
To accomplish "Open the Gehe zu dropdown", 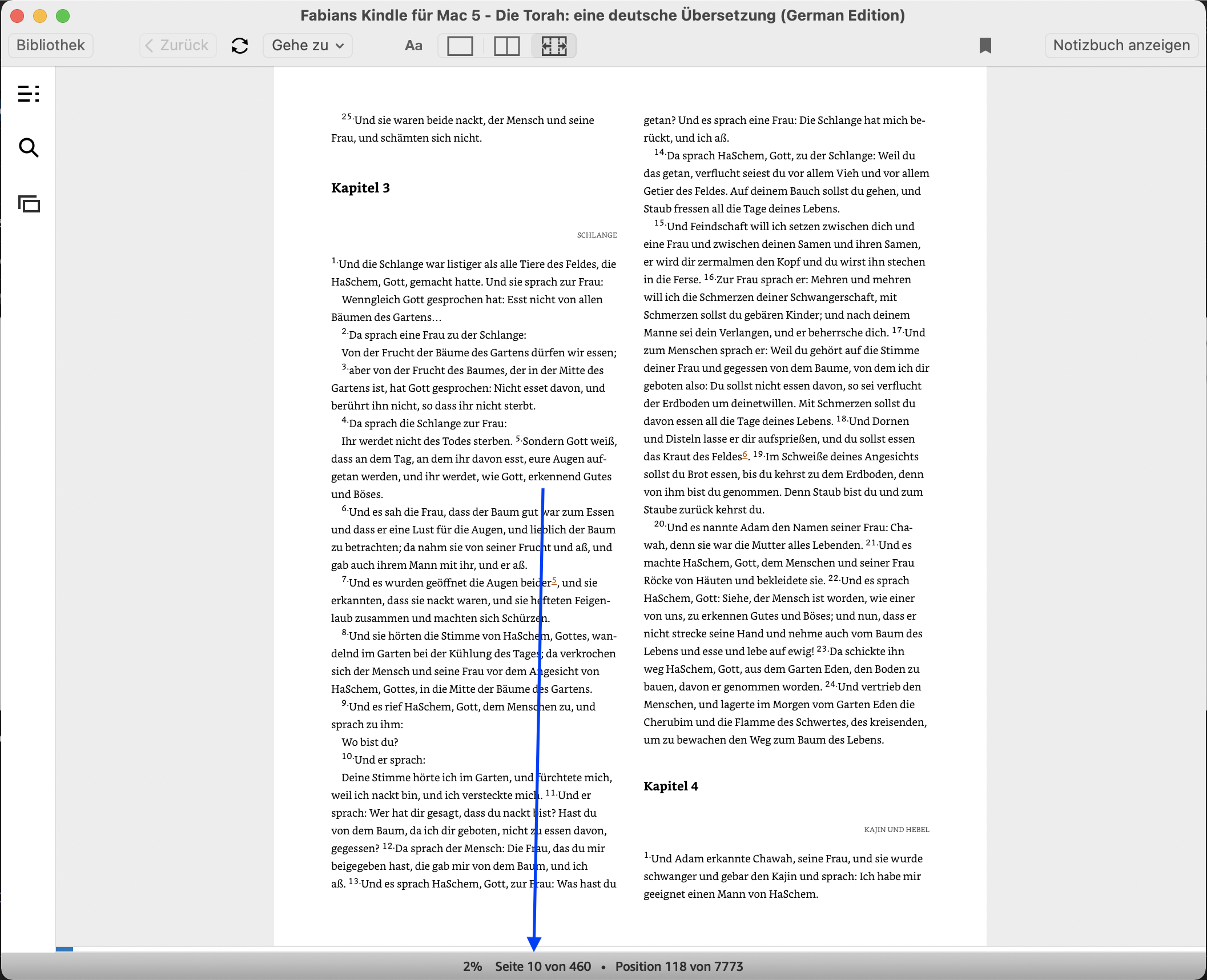I will [x=308, y=46].
